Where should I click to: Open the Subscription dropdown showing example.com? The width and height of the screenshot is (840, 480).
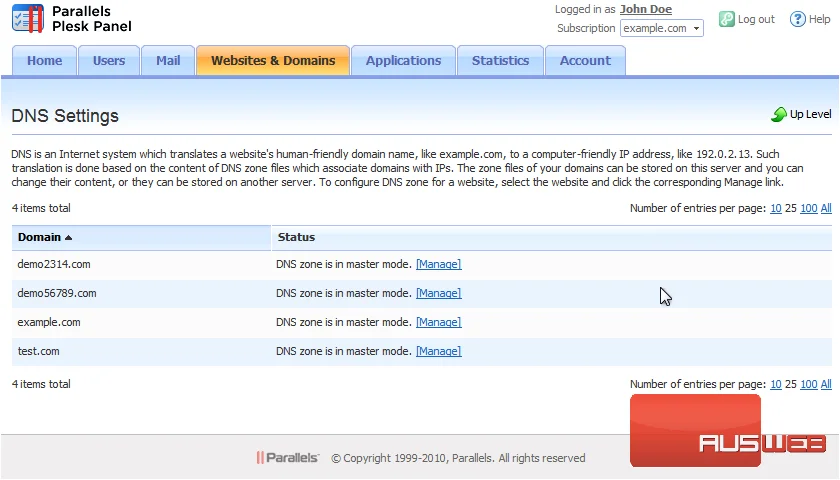(x=662, y=28)
